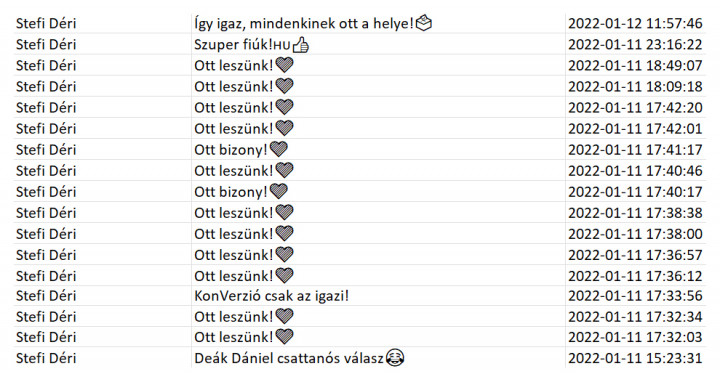This screenshot has width=720, height=382.
Task: Select timestamp 2022-01-11 17:33:56
Action: [x=635, y=296]
